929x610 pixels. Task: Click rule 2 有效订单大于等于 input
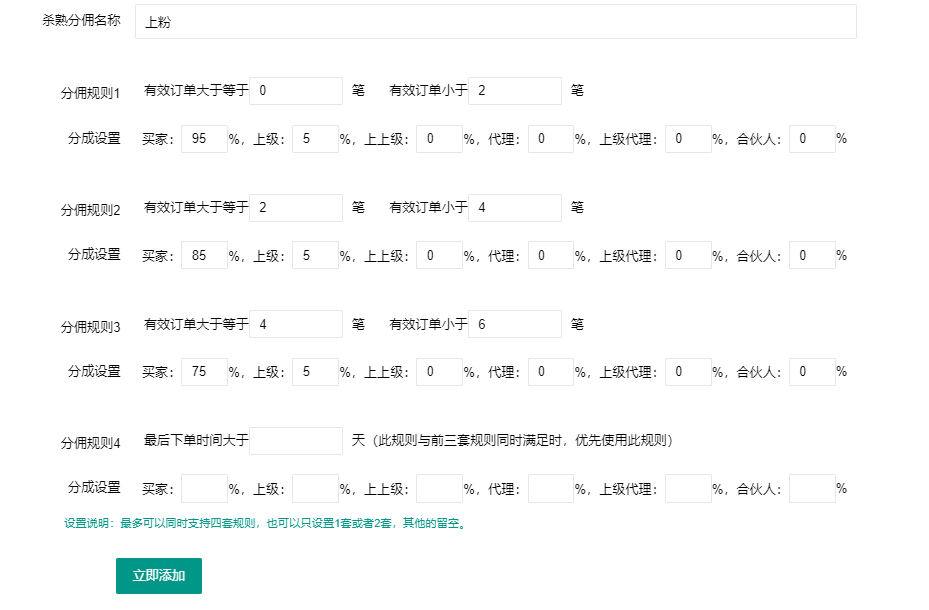[x=296, y=208]
